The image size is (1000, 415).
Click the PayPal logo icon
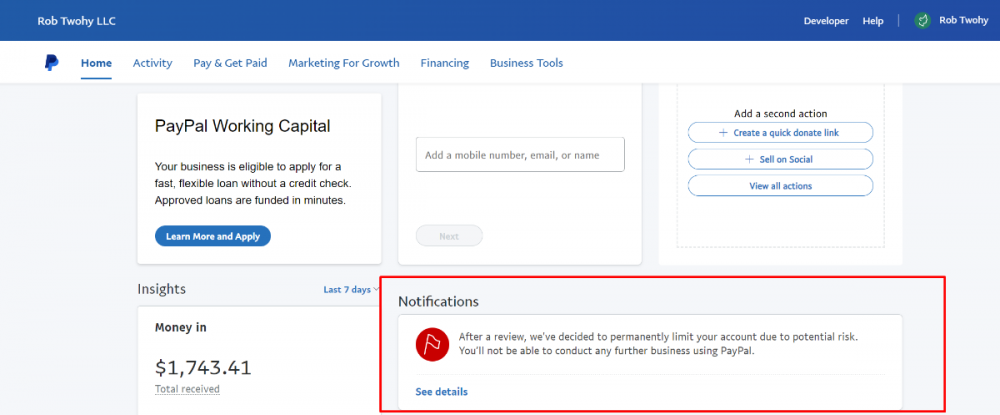click(x=51, y=63)
